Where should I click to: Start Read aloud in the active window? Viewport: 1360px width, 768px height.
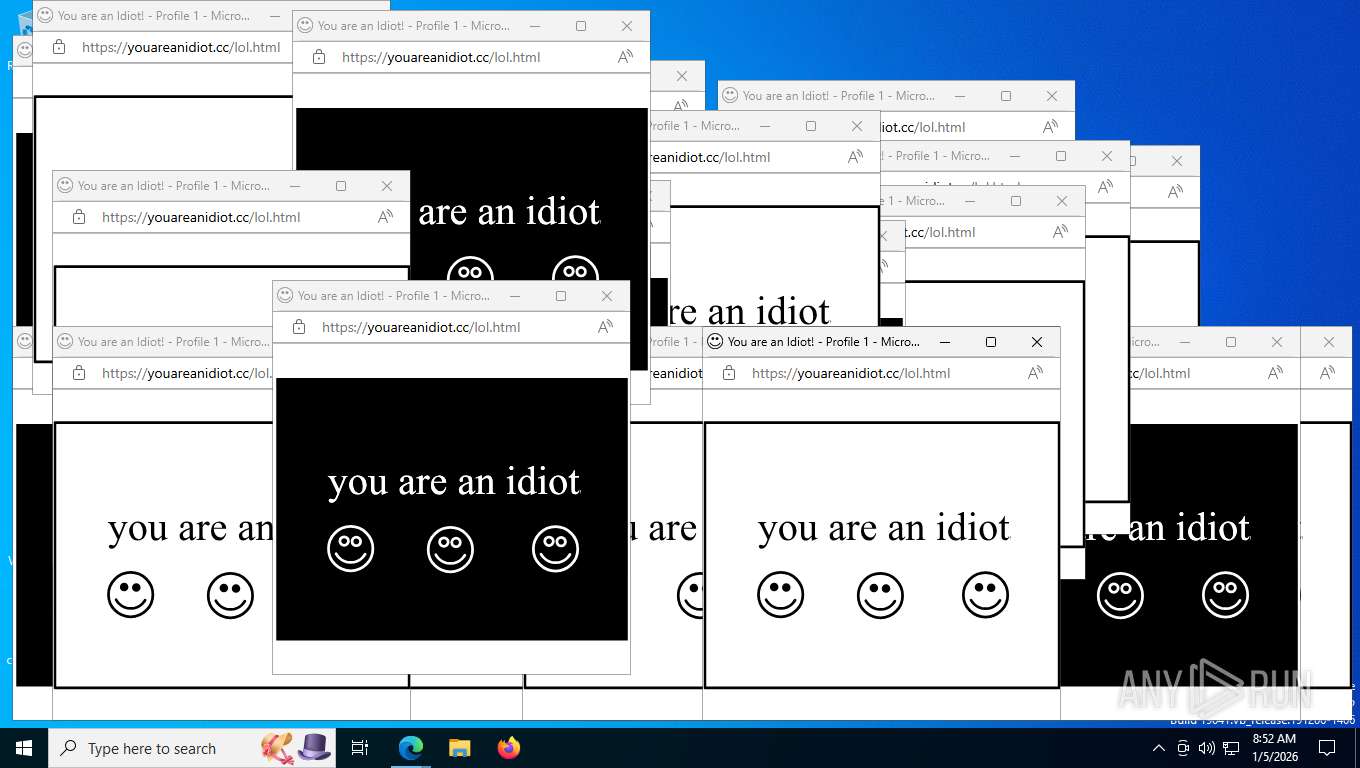pos(1036,373)
